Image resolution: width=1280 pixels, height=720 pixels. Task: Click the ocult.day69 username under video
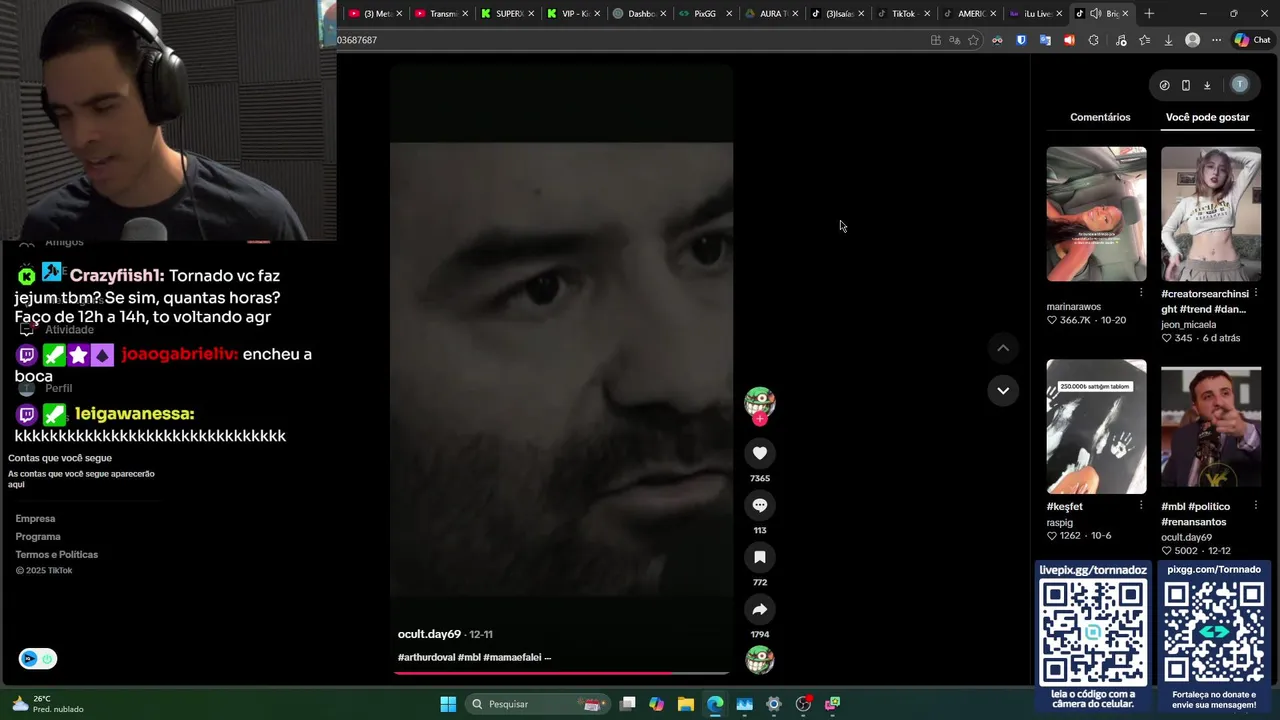pos(429,634)
